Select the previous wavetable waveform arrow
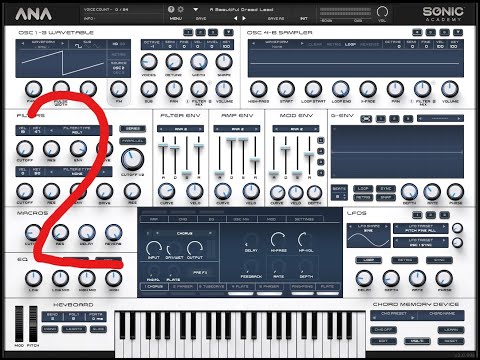The height and width of the screenshot is (360, 480). (x=23, y=43)
